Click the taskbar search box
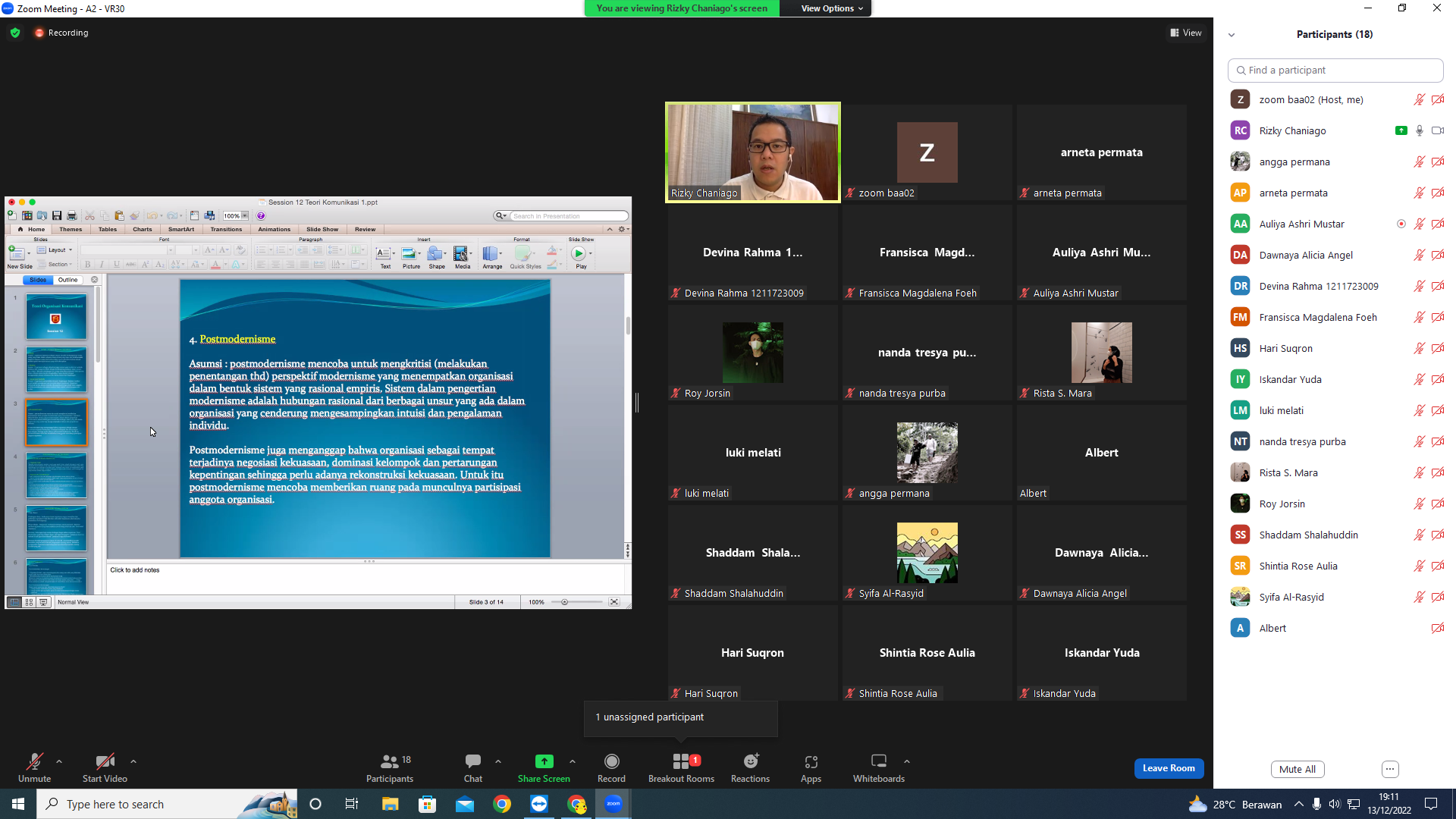The image size is (1456, 819). [x=167, y=804]
